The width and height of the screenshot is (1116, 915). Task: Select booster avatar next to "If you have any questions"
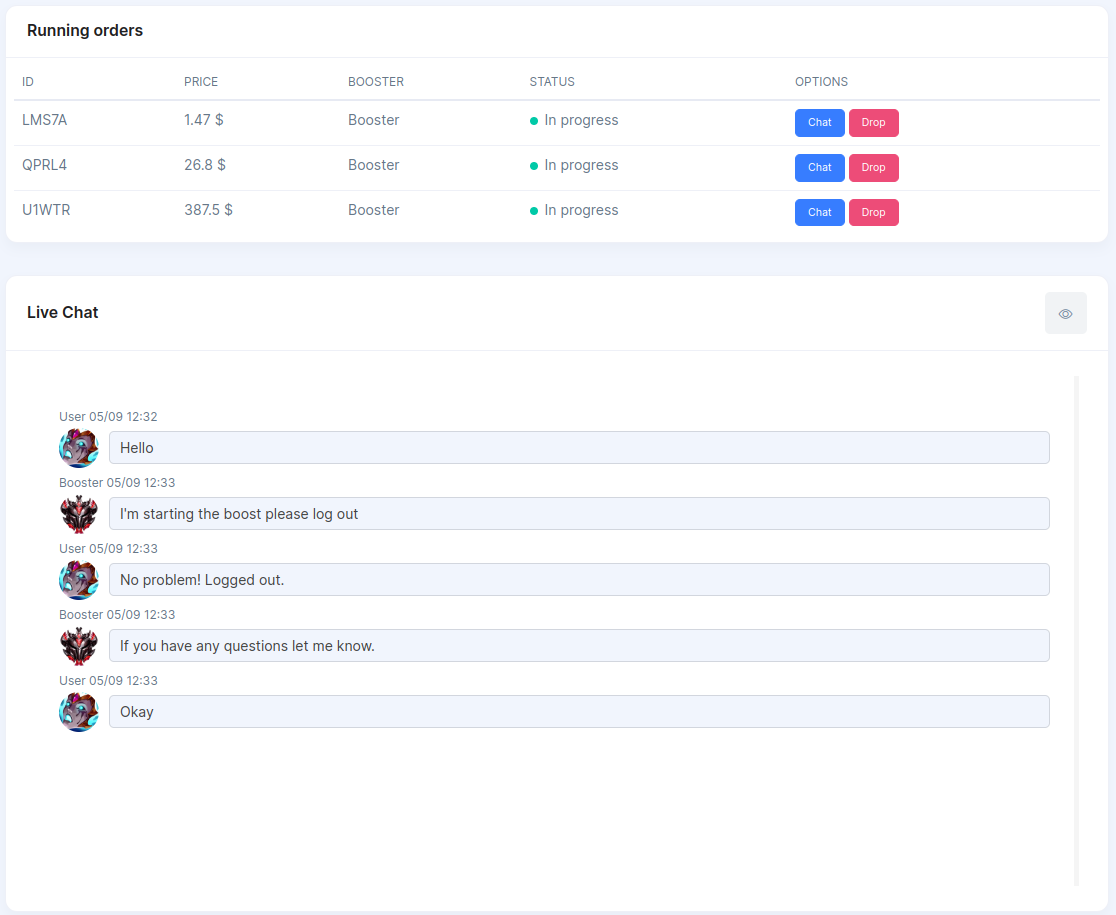(79, 646)
